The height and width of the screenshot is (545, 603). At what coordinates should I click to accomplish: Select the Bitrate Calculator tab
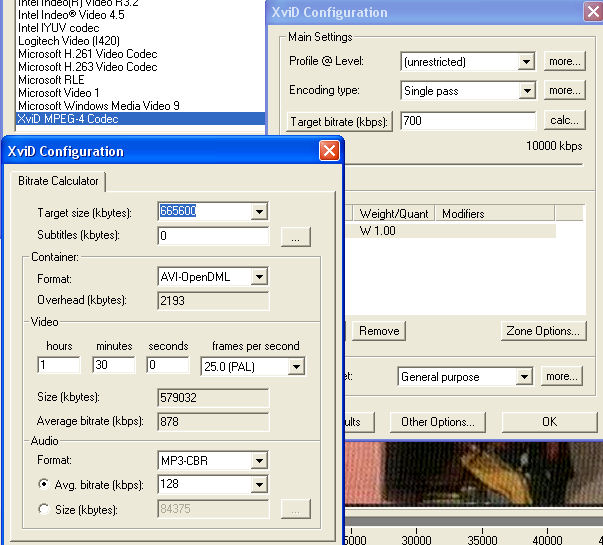(x=58, y=181)
